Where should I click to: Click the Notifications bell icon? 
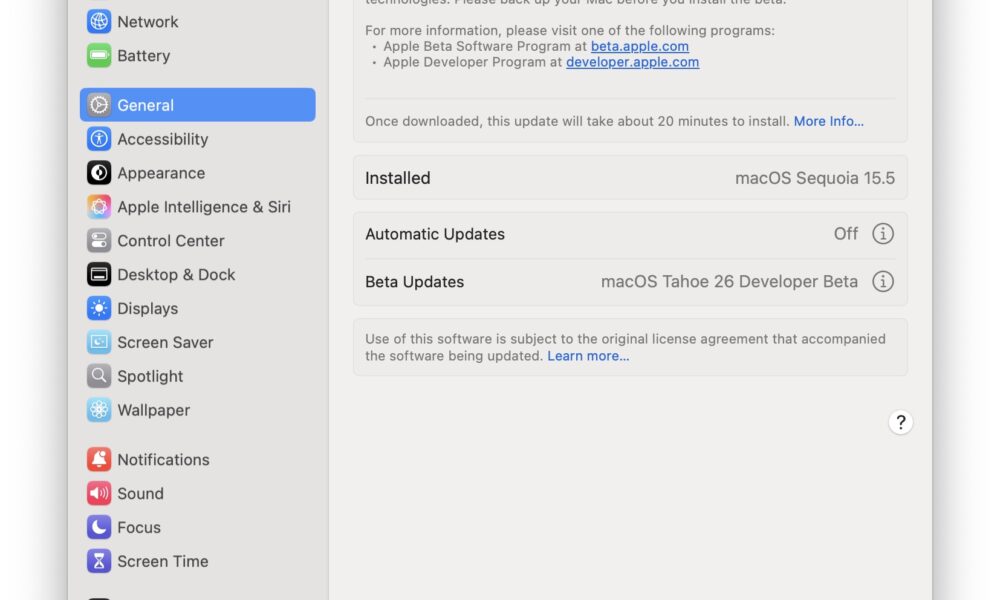pos(99,459)
